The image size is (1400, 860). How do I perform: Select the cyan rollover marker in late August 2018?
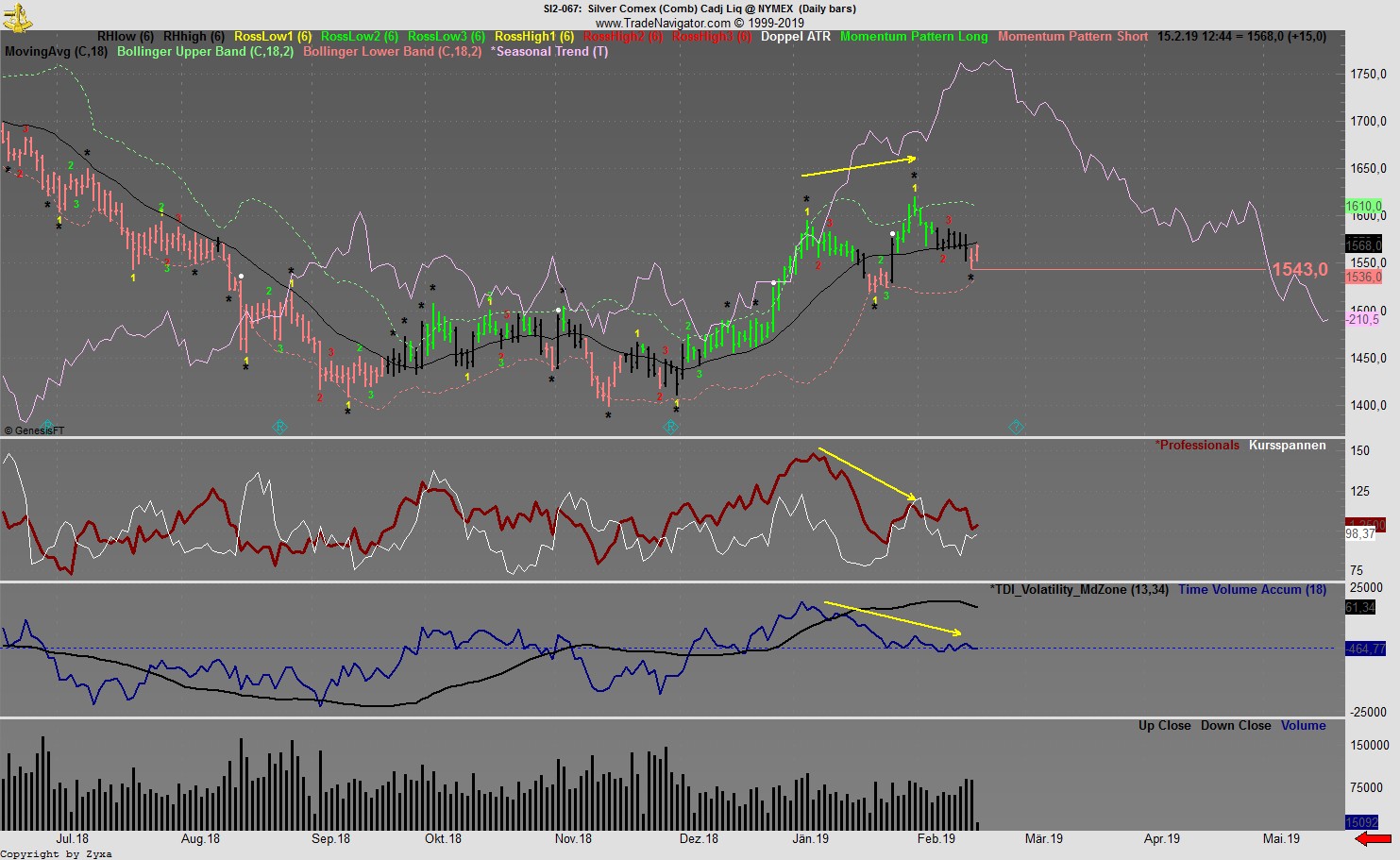tap(279, 428)
